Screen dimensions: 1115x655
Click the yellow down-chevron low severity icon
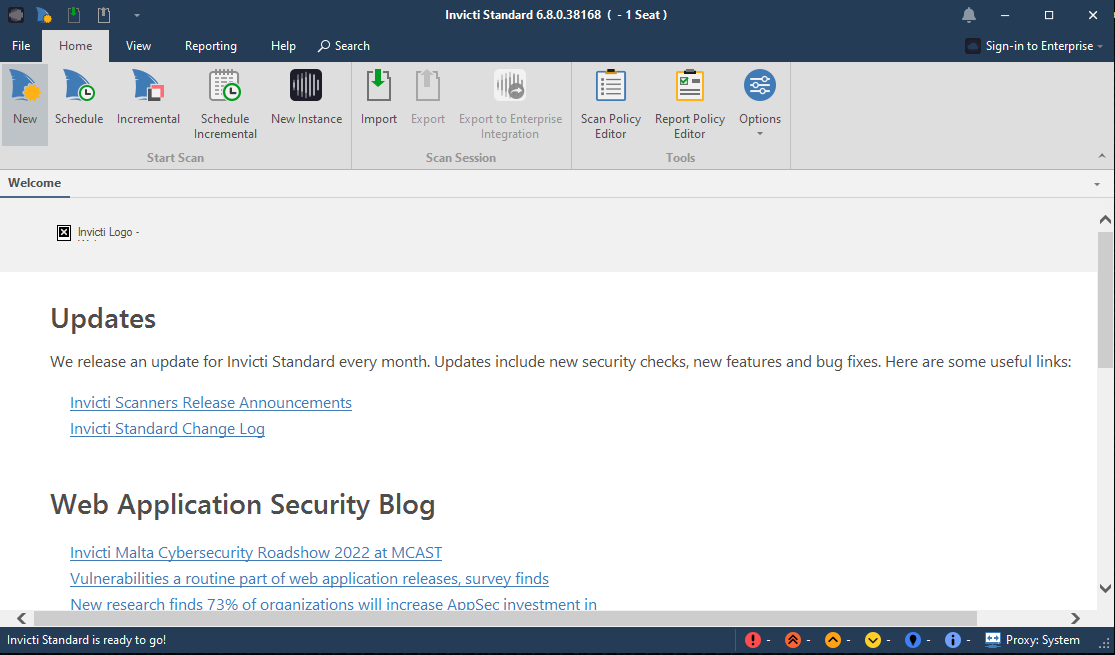pyautogui.click(x=873, y=640)
